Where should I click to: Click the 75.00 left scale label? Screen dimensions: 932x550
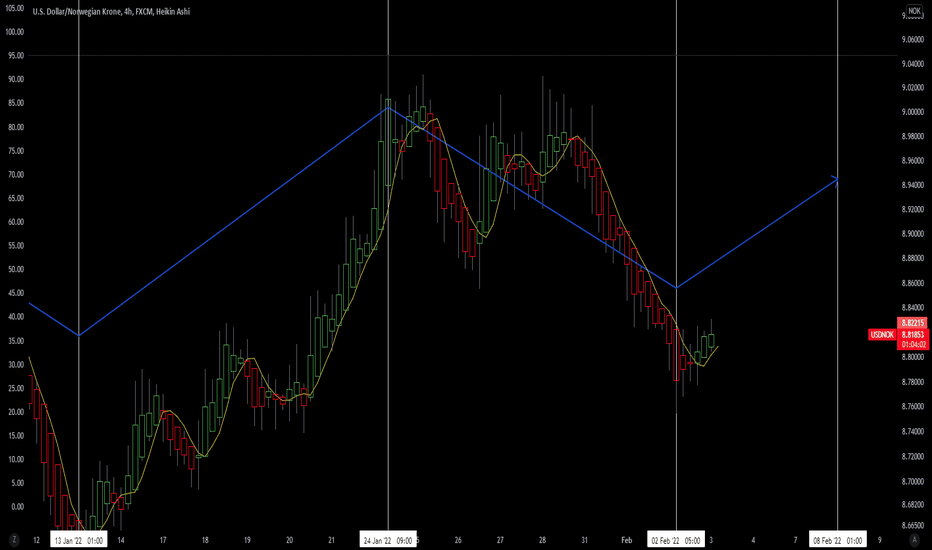click(x=16, y=151)
